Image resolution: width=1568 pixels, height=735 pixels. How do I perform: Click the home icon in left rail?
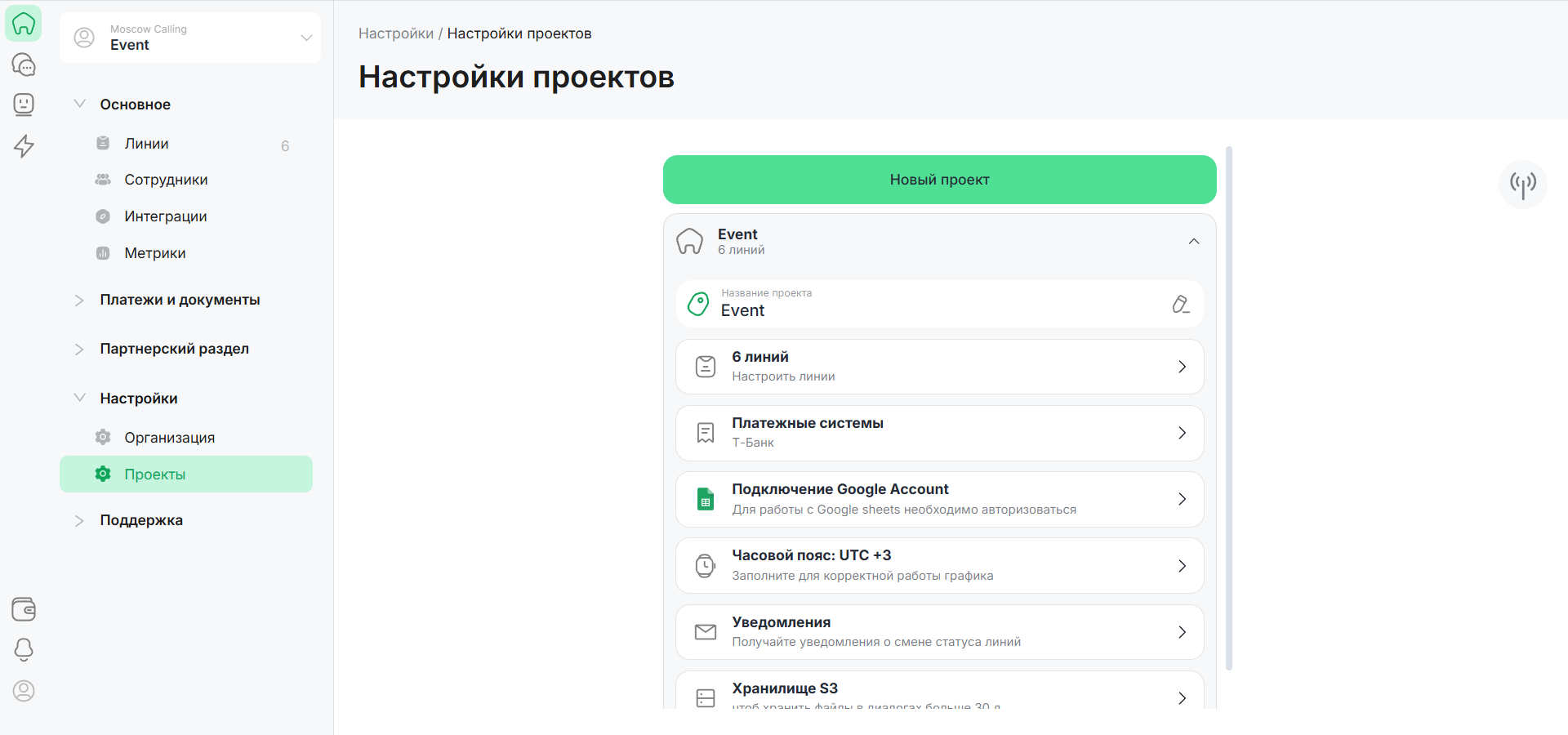pyautogui.click(x=24, y=24)
